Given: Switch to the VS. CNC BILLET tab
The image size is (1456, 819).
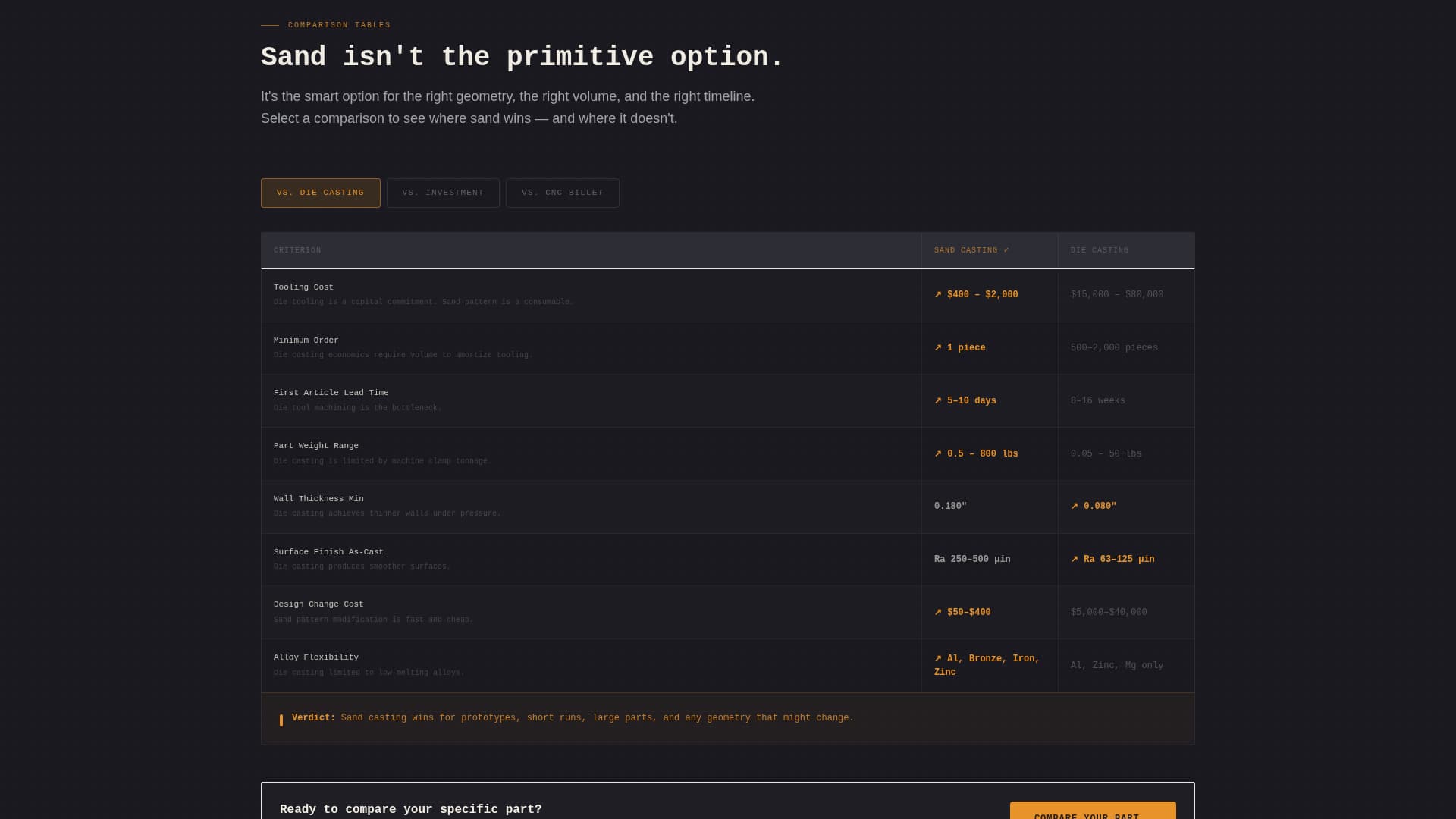Looking at the screenshot, I should [562, 193].
